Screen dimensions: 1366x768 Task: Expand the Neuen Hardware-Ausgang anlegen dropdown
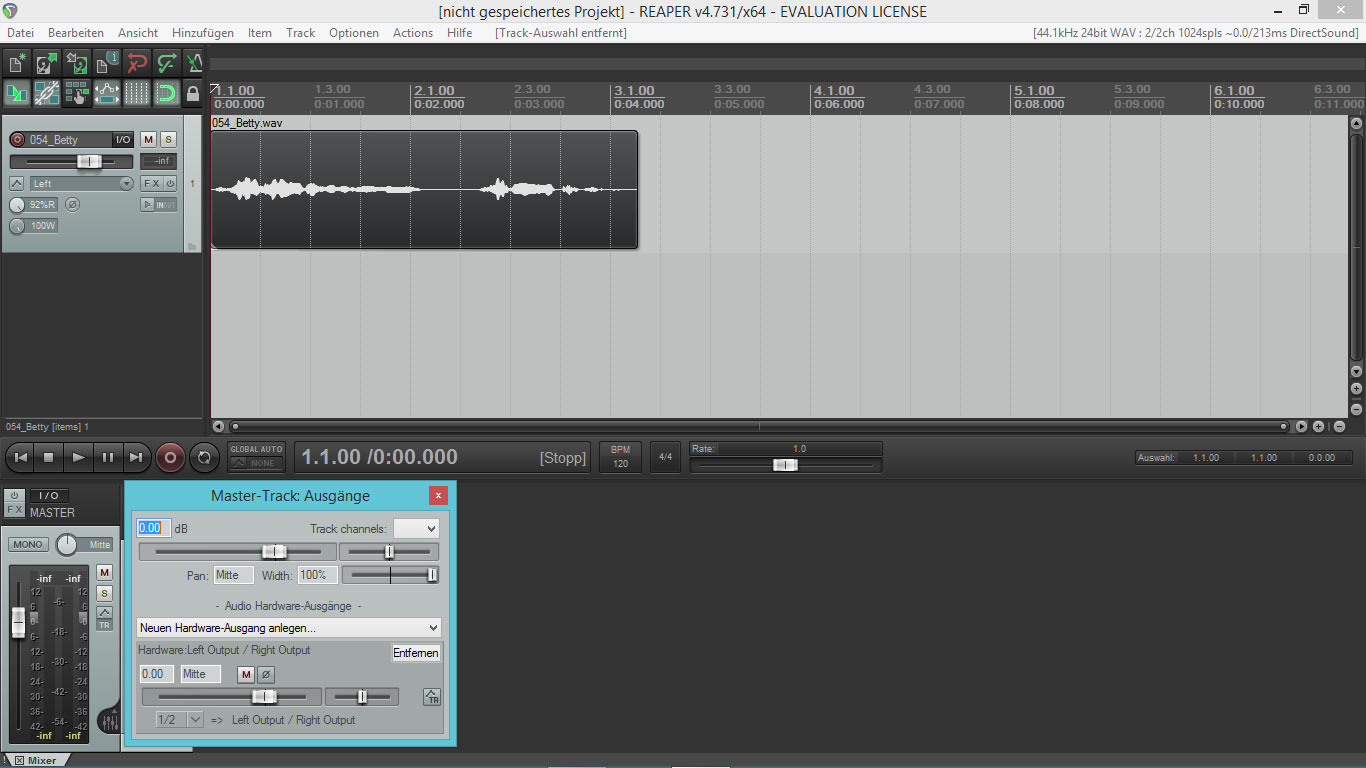click(x=289, y=628)
